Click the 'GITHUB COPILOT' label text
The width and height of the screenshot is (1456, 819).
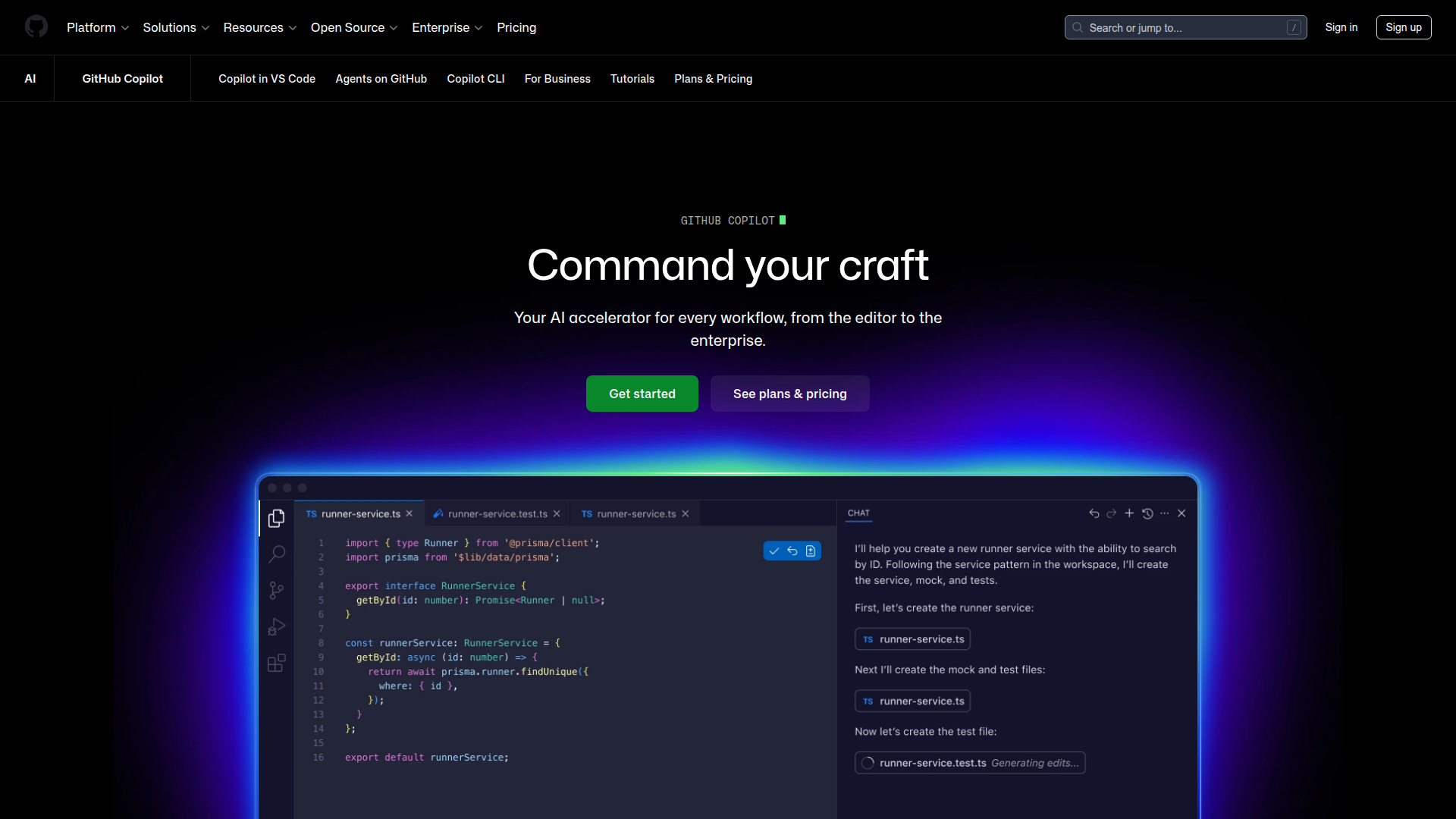click(727, 221)
